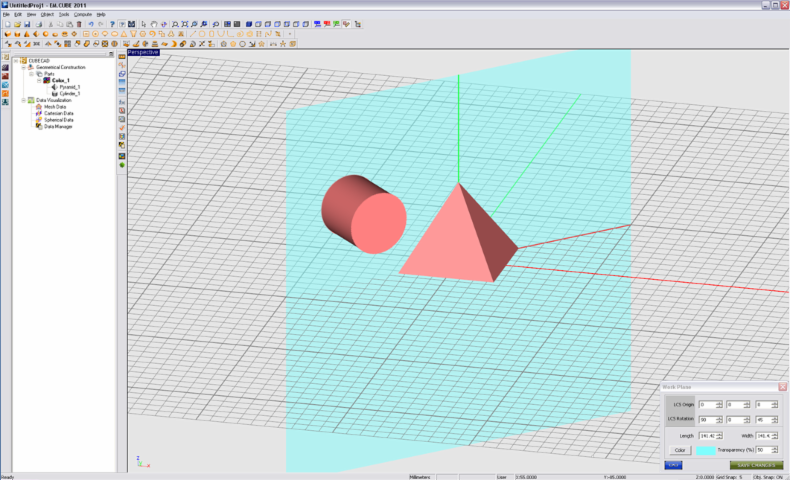Click the cyan color swatch in Work Plane
Image resolution: width=790 pixels, height=480 pixels.
point(704,450)
